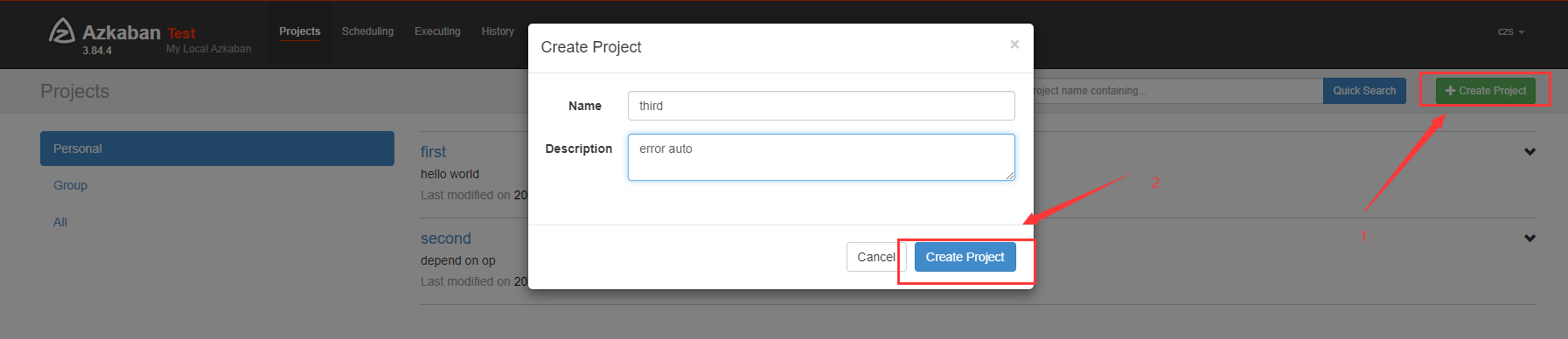The width and height of the screenshot is (1568, 339).
Task: Open the project named first
Action: (433, 152)
